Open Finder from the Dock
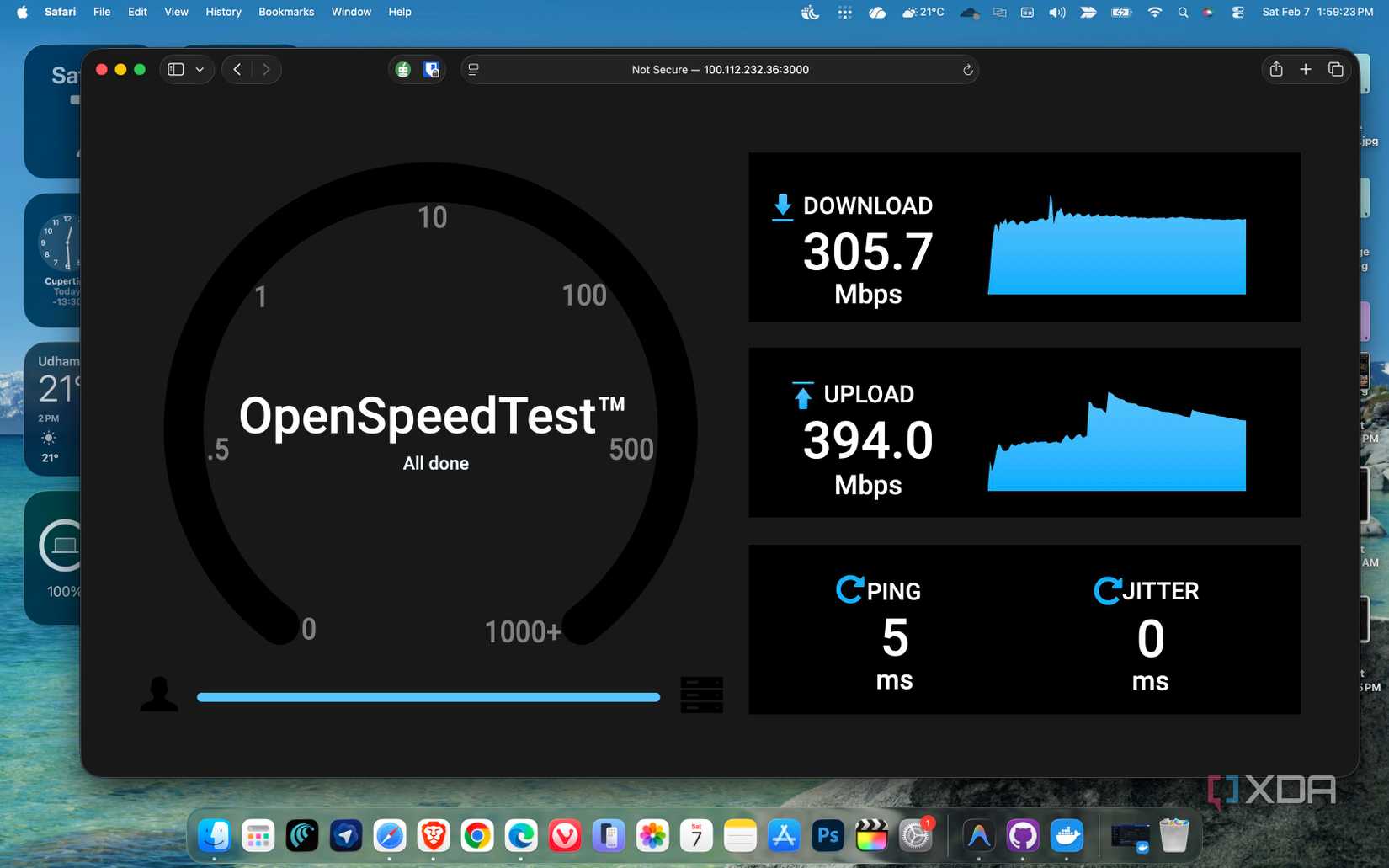 click(215, 836)
